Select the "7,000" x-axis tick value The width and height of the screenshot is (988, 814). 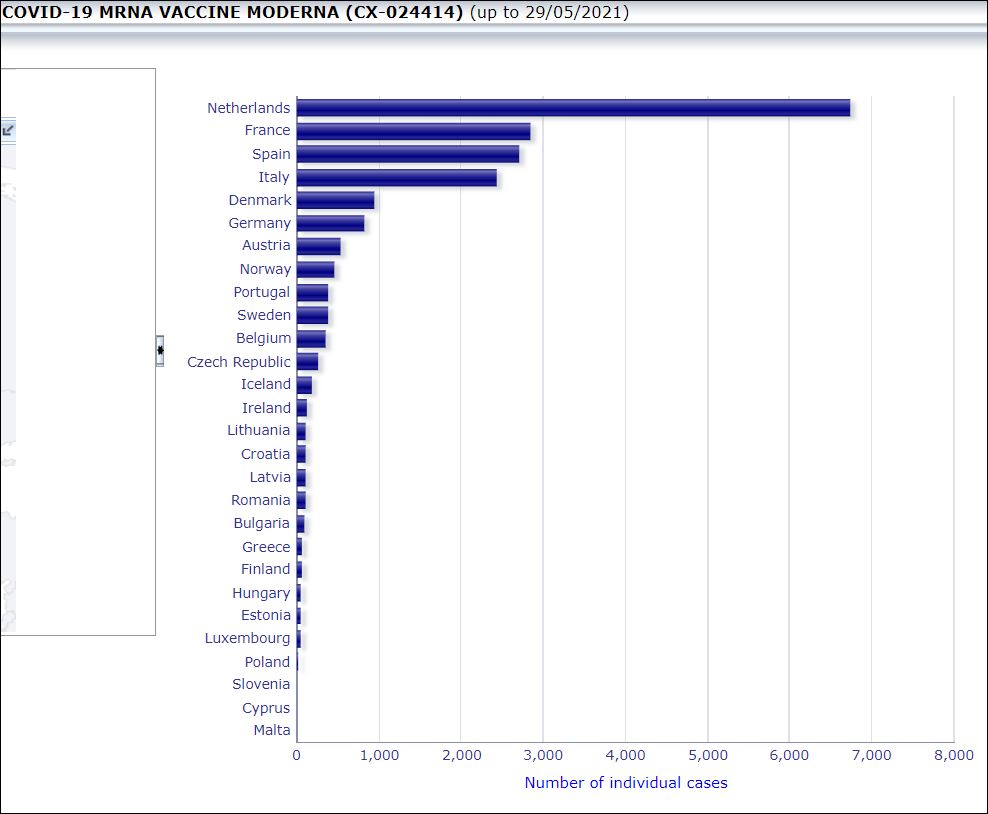coord(871,755)
